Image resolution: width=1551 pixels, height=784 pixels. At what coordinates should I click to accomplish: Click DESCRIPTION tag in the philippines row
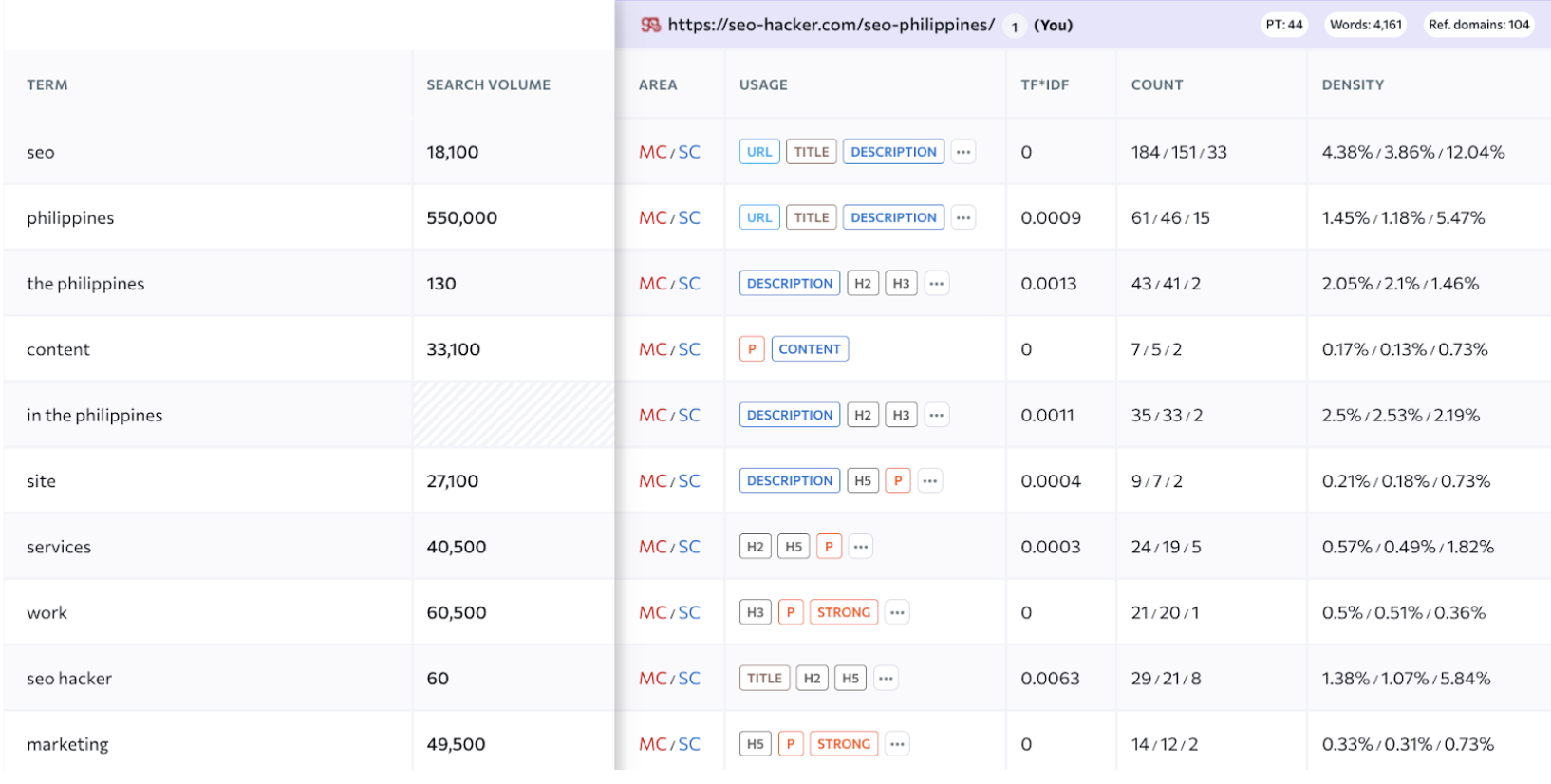pyautogui.click(x=893, y=217)
